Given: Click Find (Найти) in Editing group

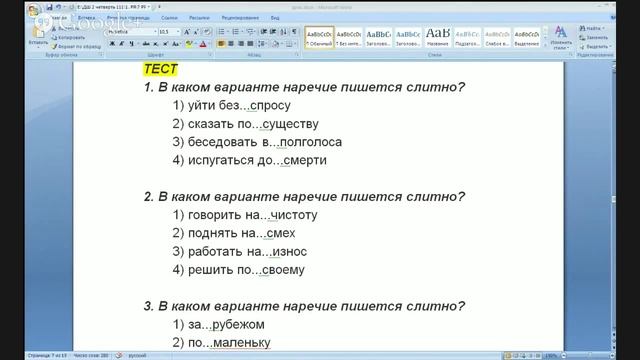Looking at the screenshot, I should 591,28.
